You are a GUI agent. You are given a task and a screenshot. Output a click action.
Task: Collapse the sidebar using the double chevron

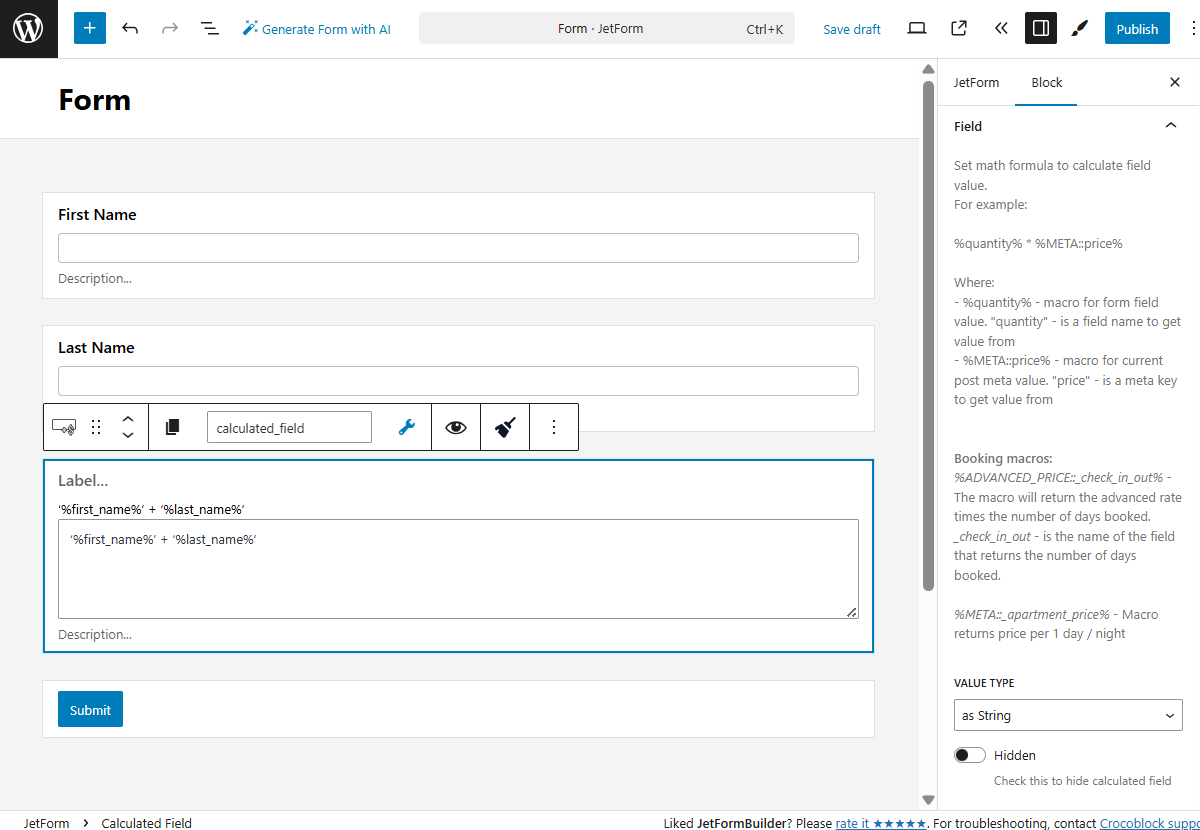[1001, 28]
